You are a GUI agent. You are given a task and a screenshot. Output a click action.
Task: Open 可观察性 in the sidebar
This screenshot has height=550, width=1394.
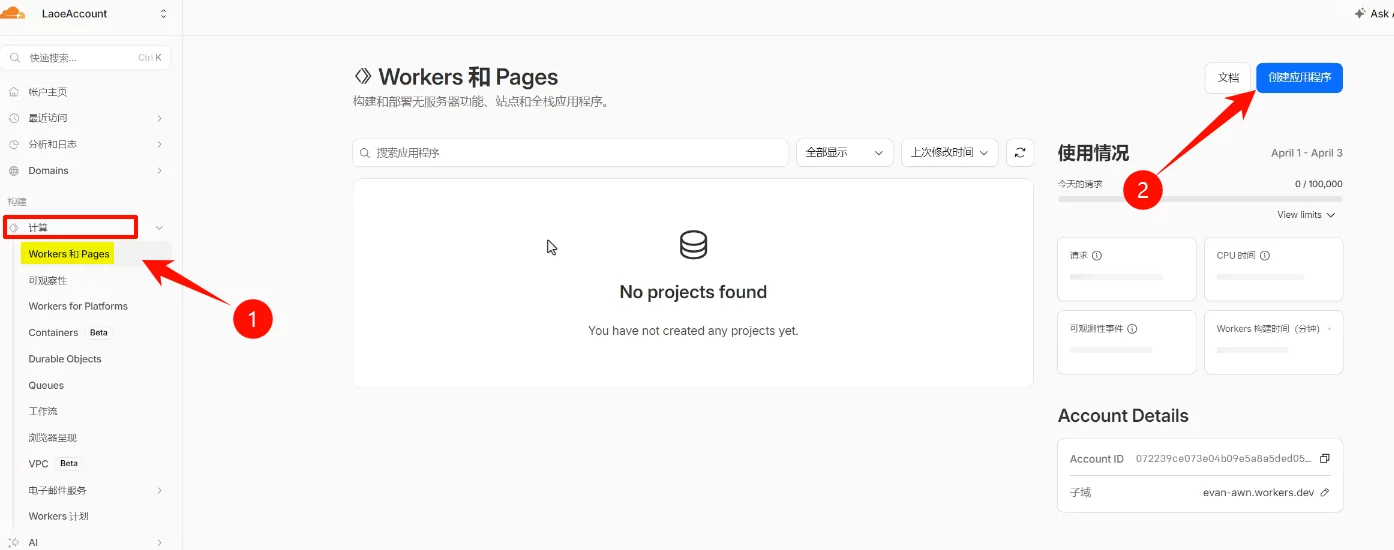[x=47, y=280]
